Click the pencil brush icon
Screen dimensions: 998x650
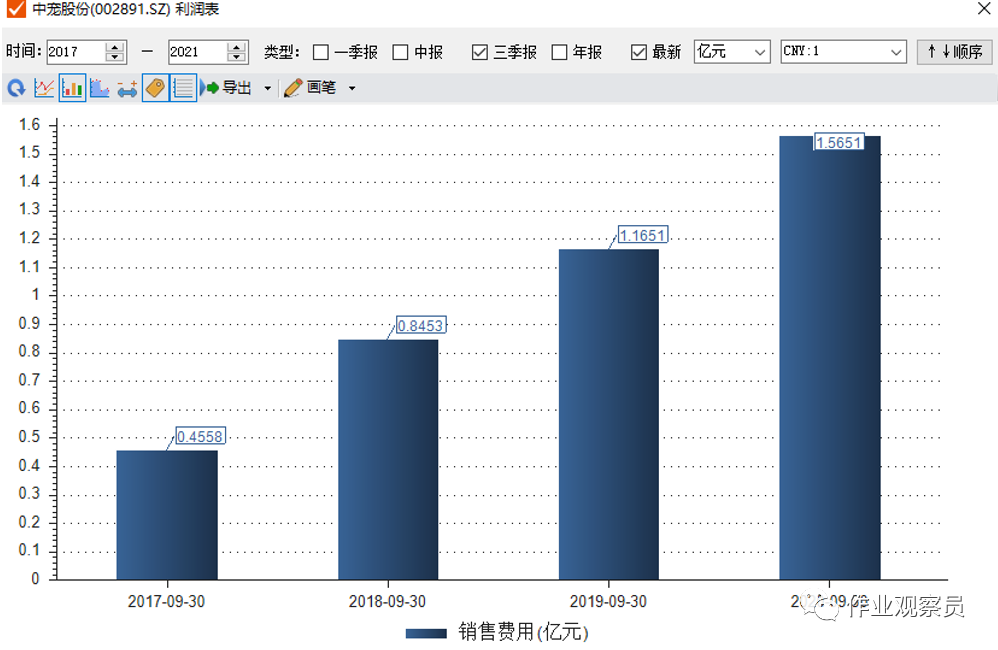[293, 88]
